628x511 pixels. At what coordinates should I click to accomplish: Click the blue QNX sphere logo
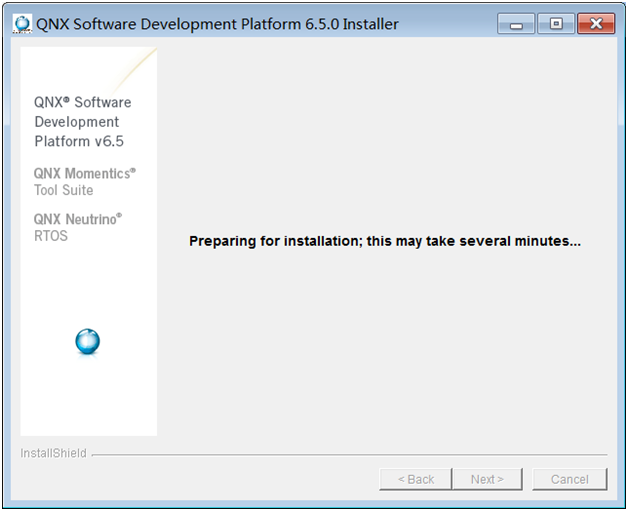[88, 341]
